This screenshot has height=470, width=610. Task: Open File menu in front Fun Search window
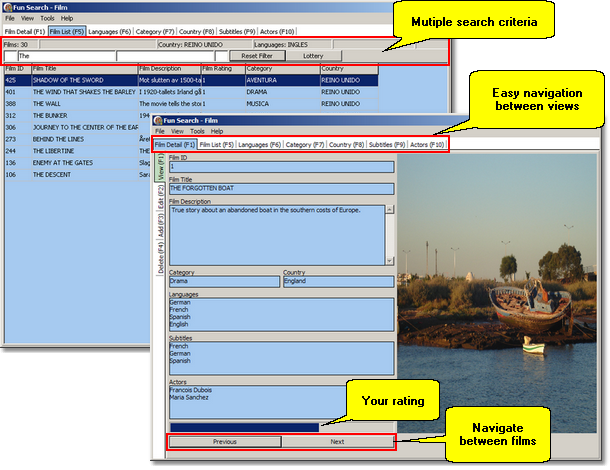pyautogui.click(x=160, y=131)
